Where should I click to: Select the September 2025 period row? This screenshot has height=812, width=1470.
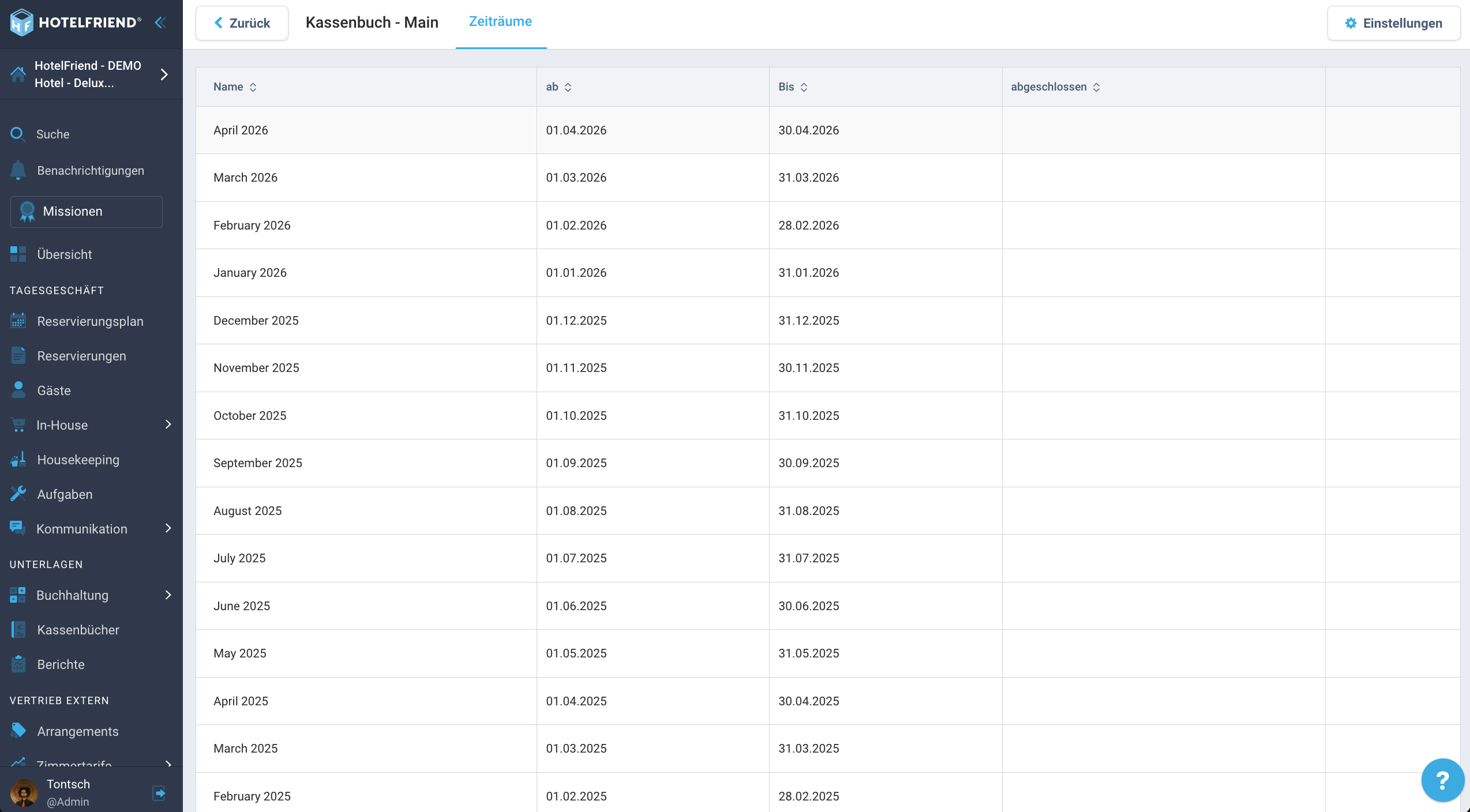point(828,463)
